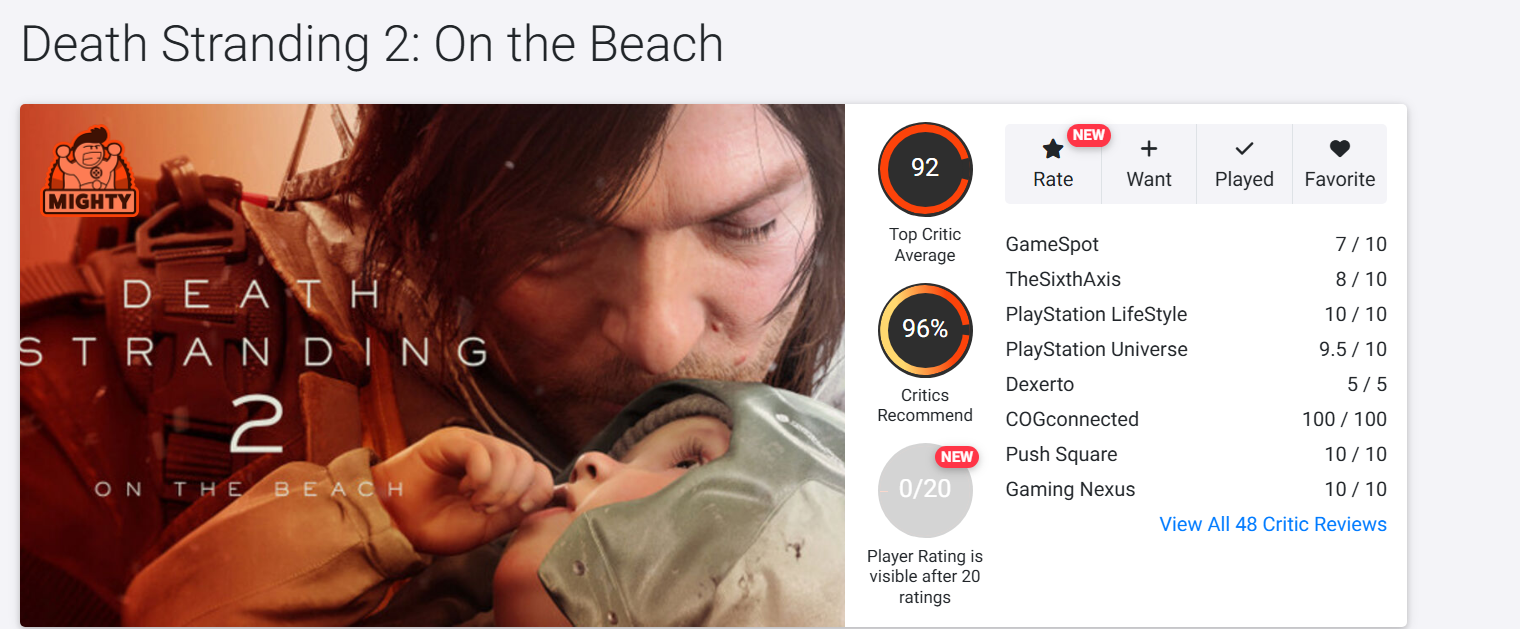This screenshot has width=1520, height=629.
Task: Click the Mighty badge on cover art
Action: (90, 171)
